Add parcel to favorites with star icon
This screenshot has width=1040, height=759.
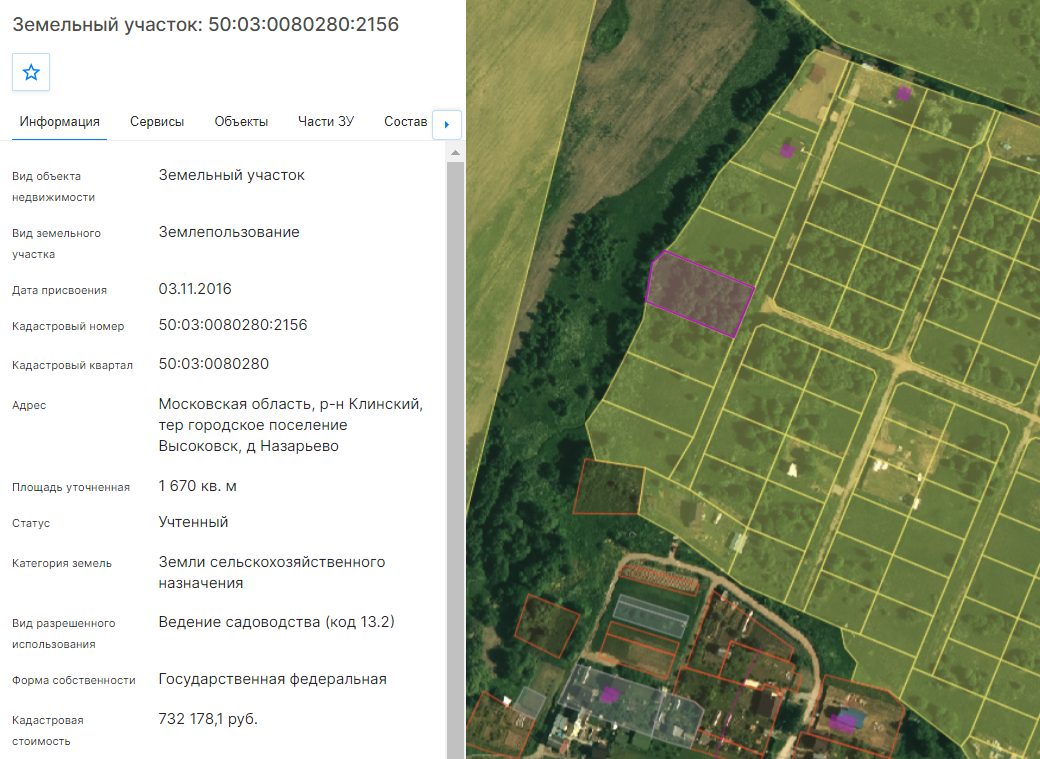click(31, 72)
